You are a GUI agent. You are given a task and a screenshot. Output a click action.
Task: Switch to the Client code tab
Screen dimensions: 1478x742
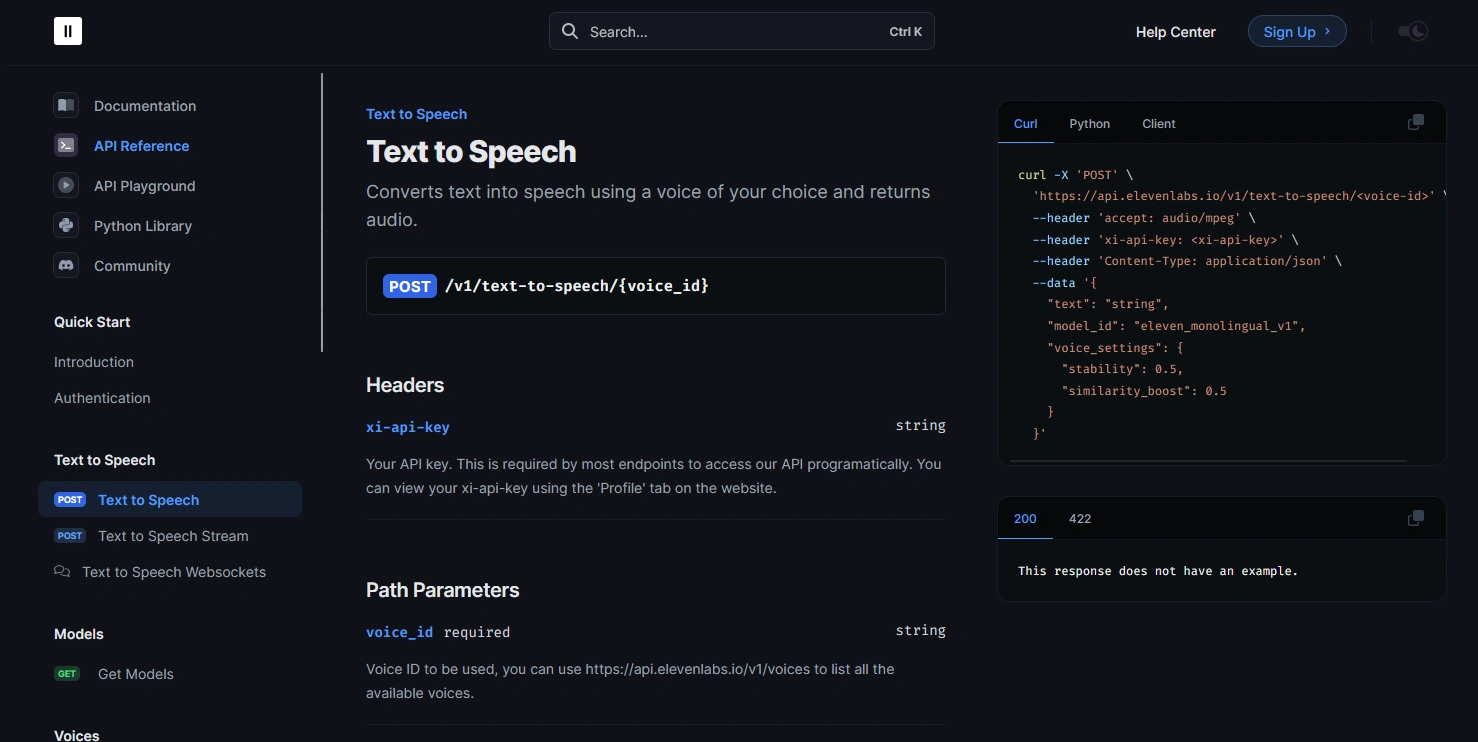tap(1159, 123)
